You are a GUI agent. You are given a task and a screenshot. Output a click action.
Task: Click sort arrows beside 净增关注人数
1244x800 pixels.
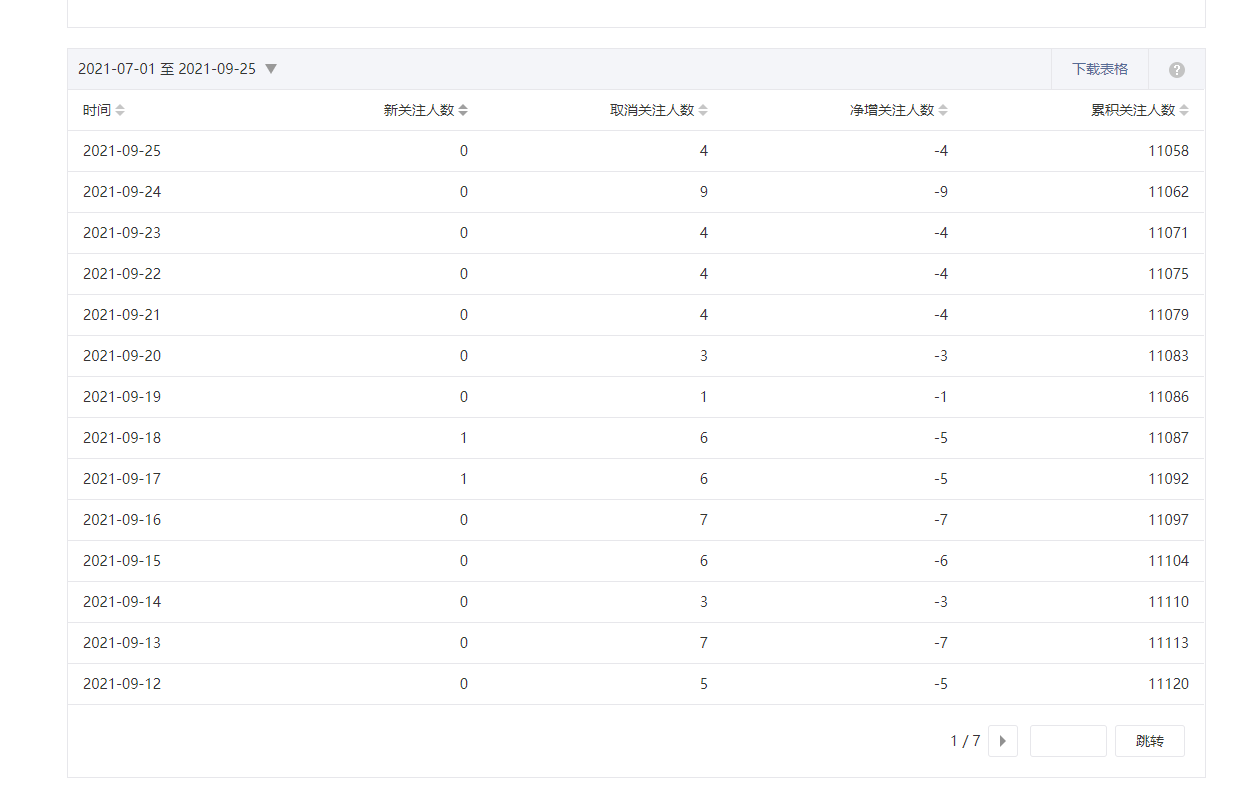943,110
